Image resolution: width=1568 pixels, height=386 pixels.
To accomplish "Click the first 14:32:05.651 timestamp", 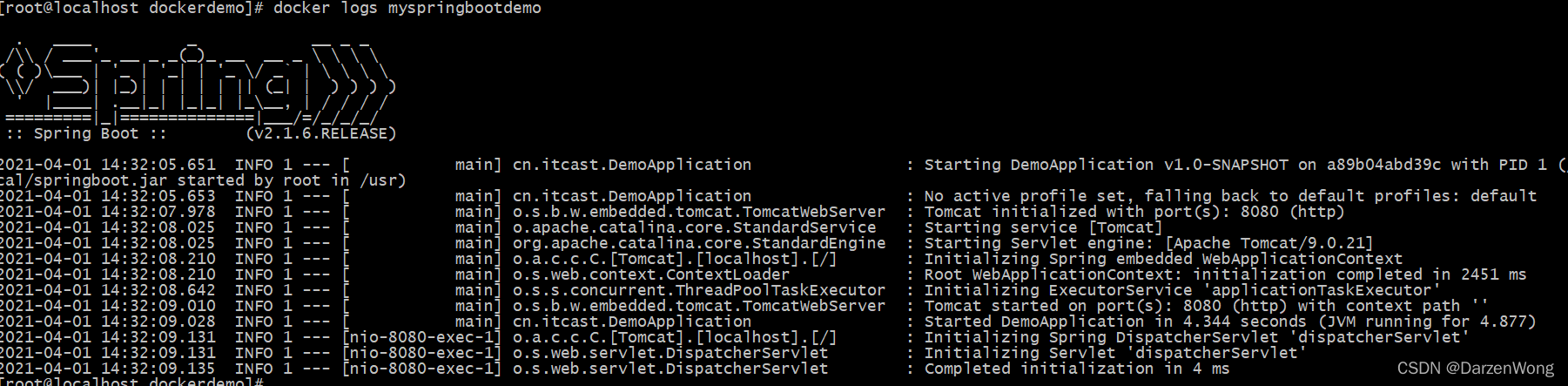I will (158, 165).
